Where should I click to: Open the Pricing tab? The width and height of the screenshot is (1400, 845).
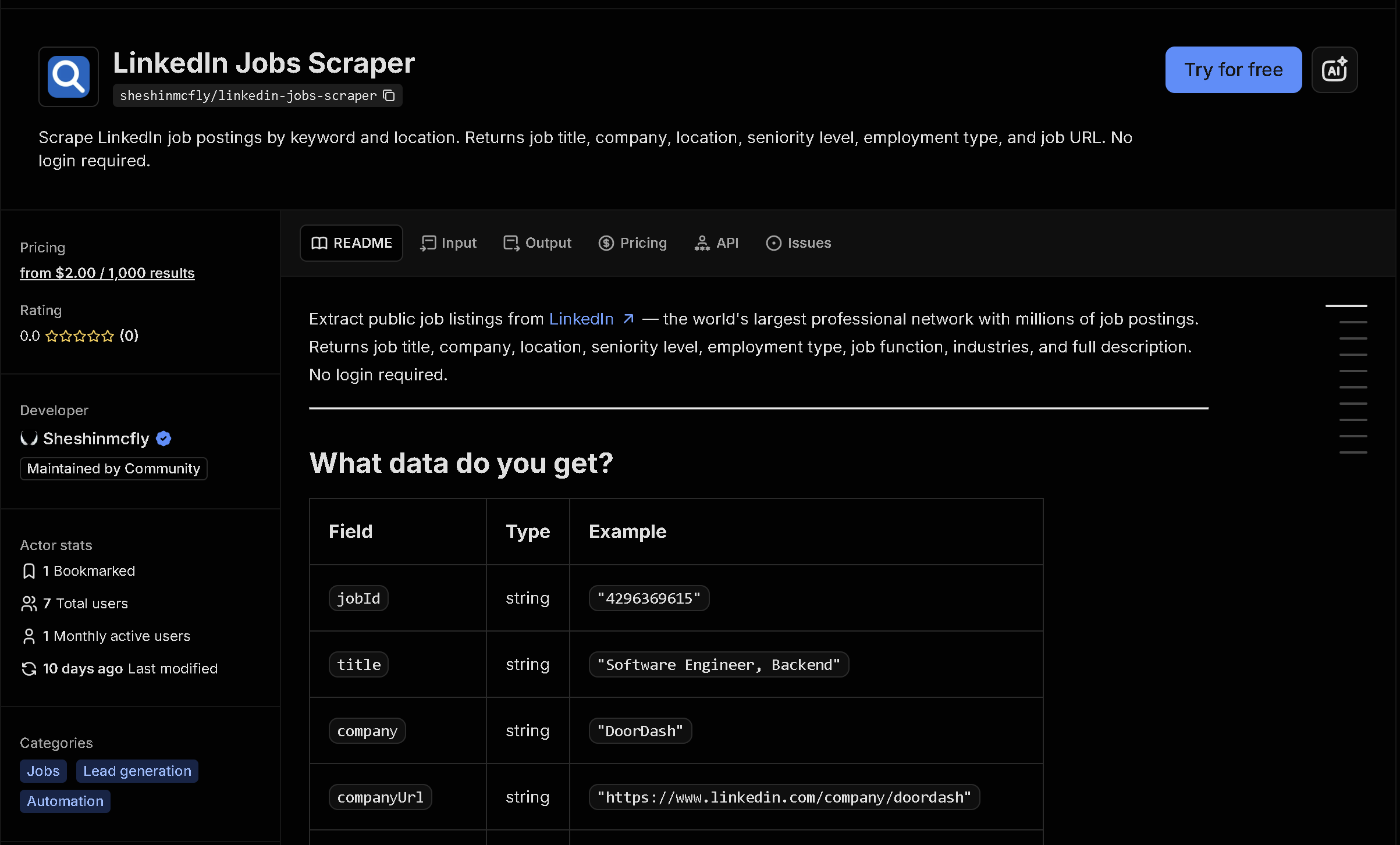pyautogui.click(x=633, y=243)
